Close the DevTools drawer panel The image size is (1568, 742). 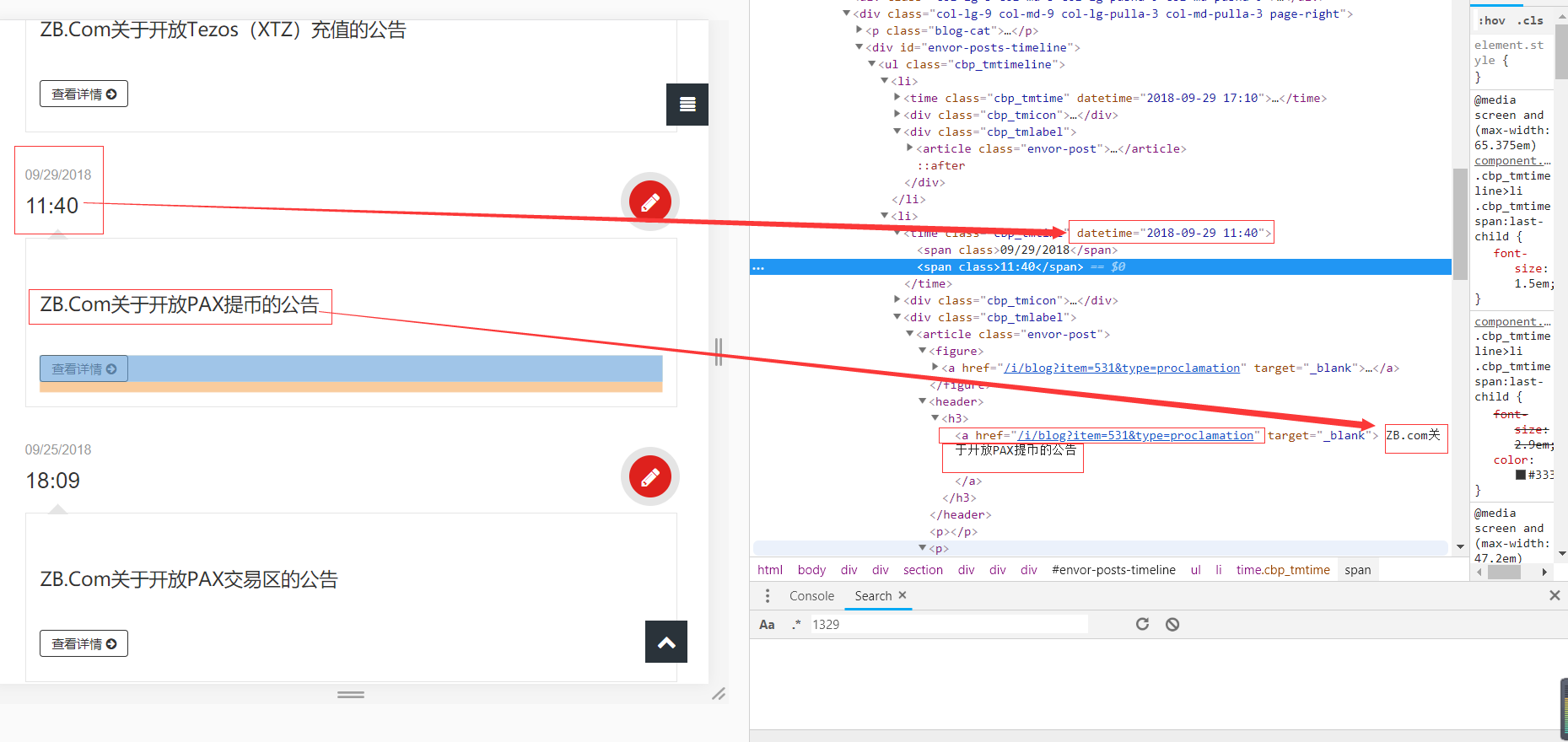(1555, 595)
